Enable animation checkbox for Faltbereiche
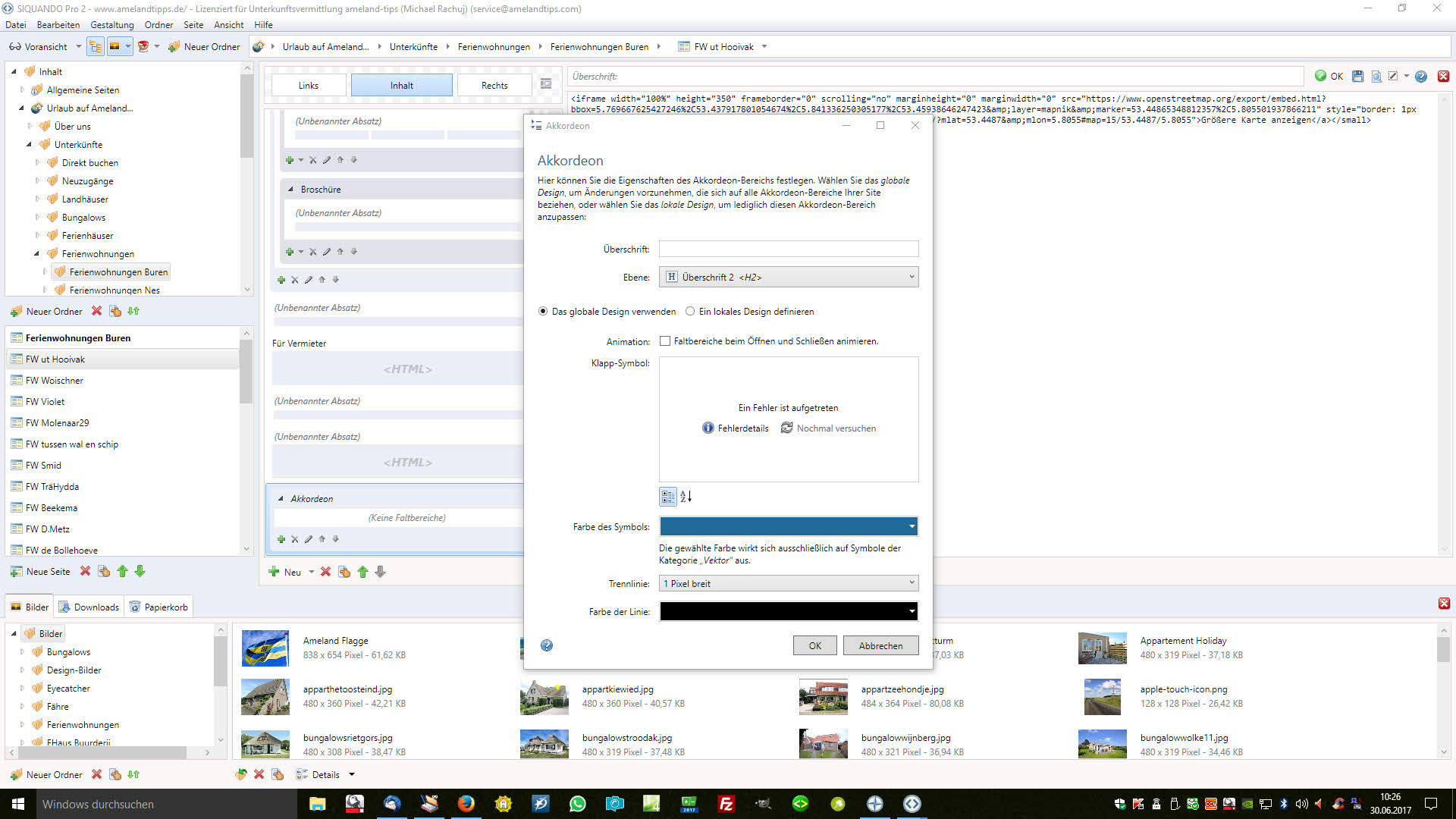This screenshot has width=1456, height=819. [x=665, y=341]
